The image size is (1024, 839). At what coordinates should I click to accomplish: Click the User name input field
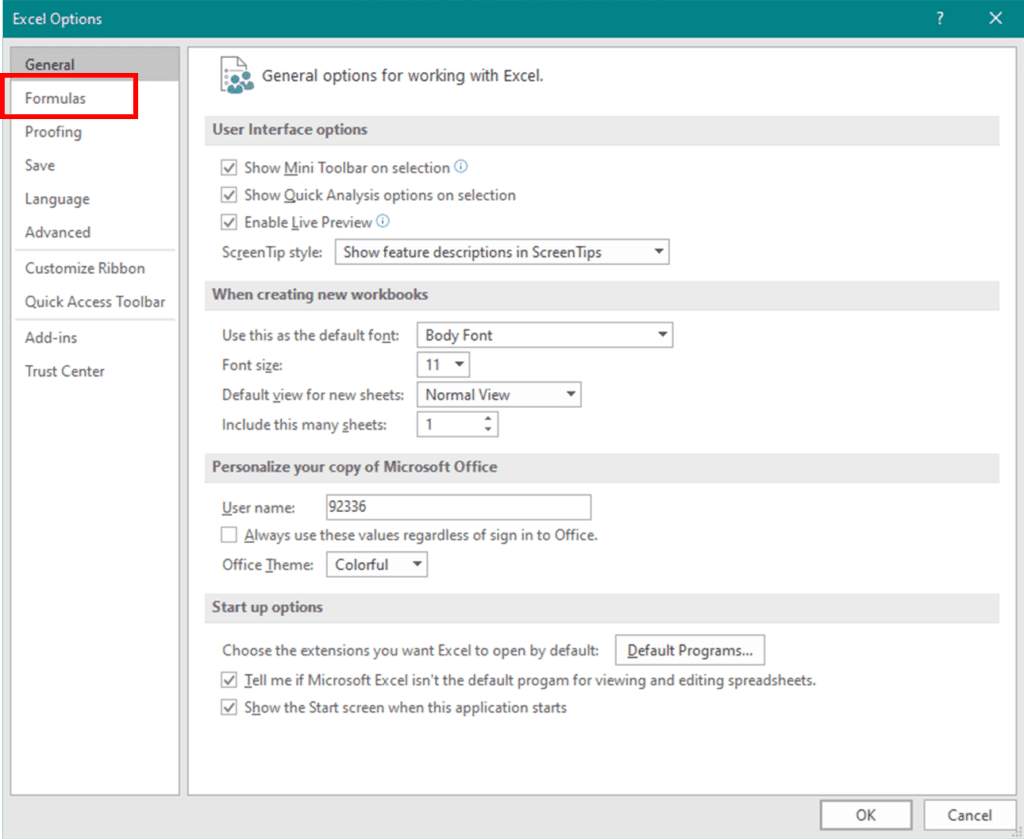pos(456,507)
